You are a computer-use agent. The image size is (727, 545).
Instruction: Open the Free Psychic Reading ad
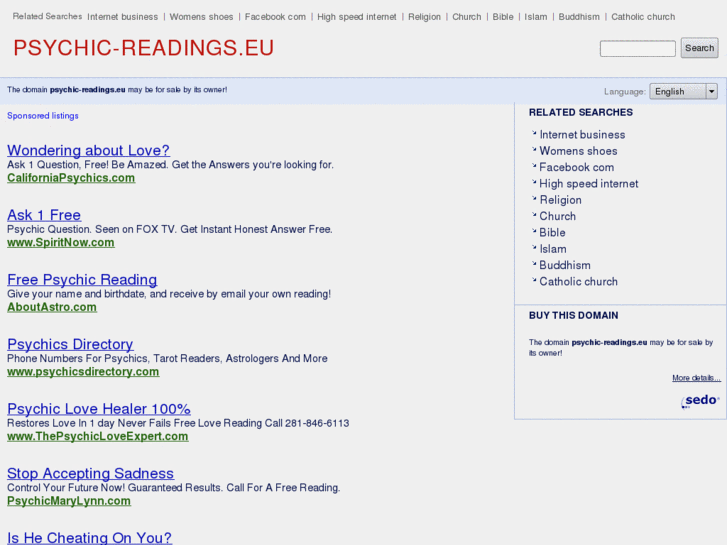(x=82, y=280)
